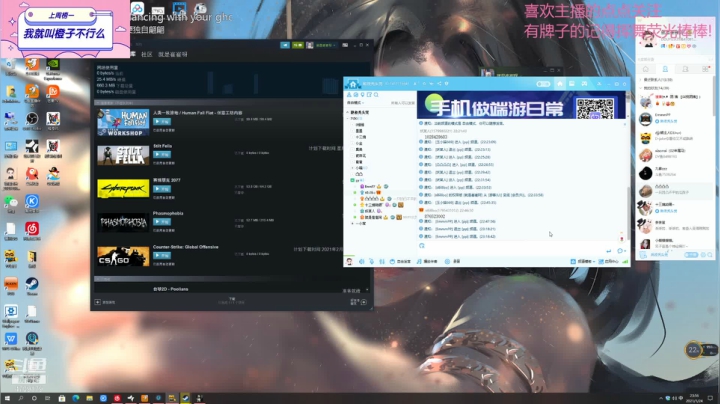Click the free-speech mode button in YY bar

click(400, 261)
